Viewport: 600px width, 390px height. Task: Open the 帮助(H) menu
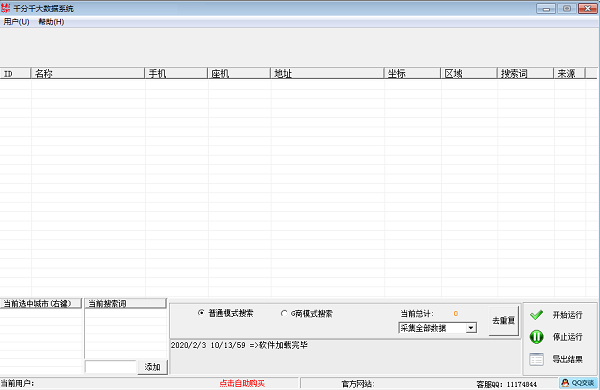pos(51,22)
